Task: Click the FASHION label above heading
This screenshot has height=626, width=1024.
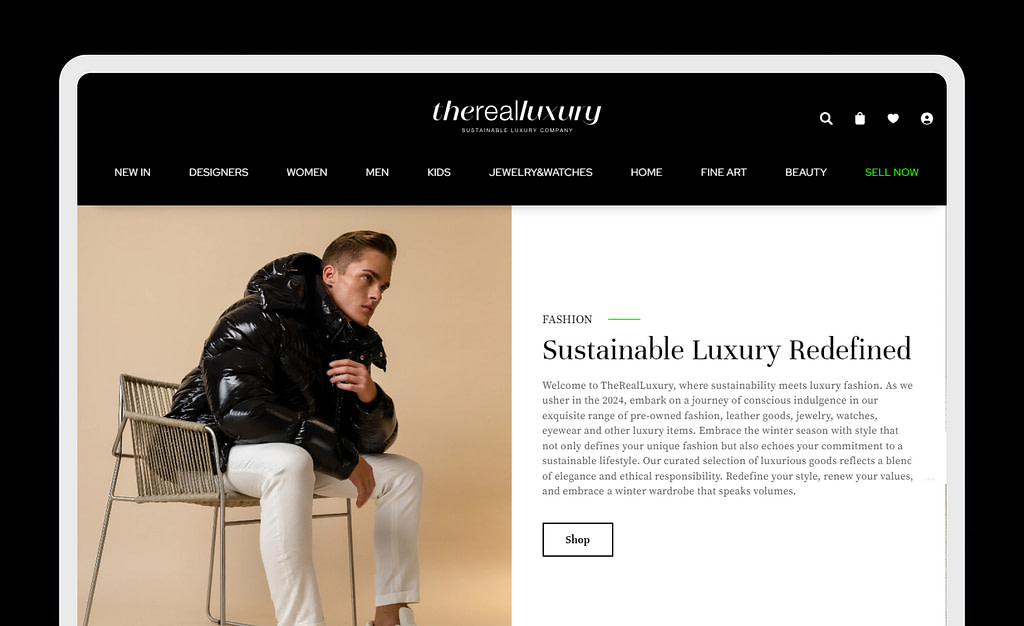Action: click(x=567, y=319)
